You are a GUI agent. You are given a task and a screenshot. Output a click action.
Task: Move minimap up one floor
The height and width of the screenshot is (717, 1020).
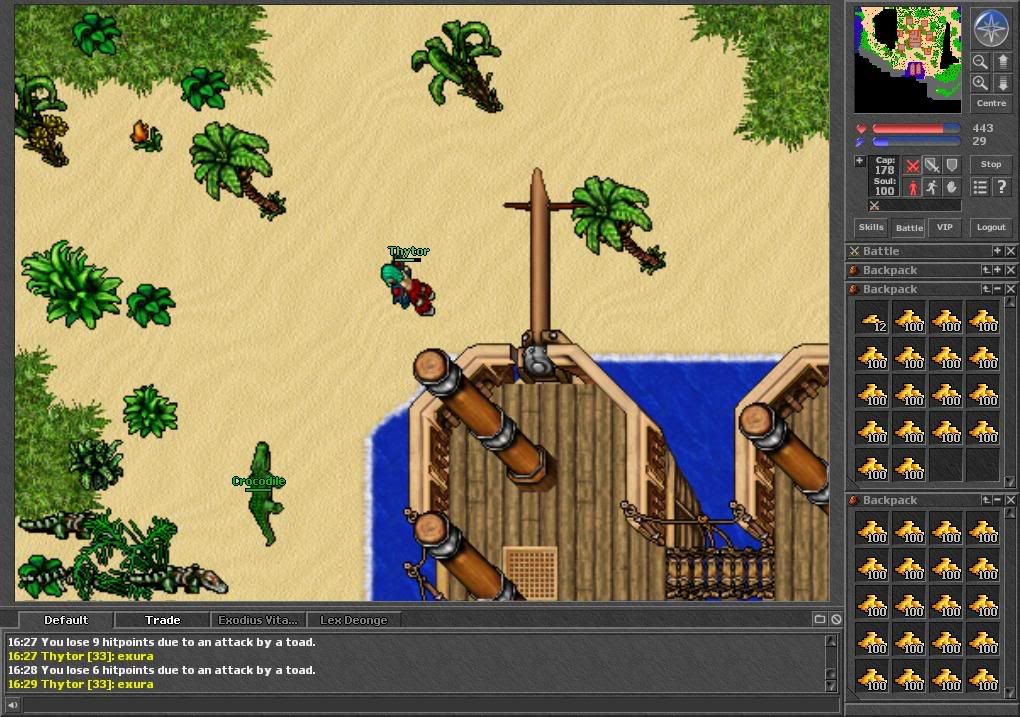pos(1002,62)
